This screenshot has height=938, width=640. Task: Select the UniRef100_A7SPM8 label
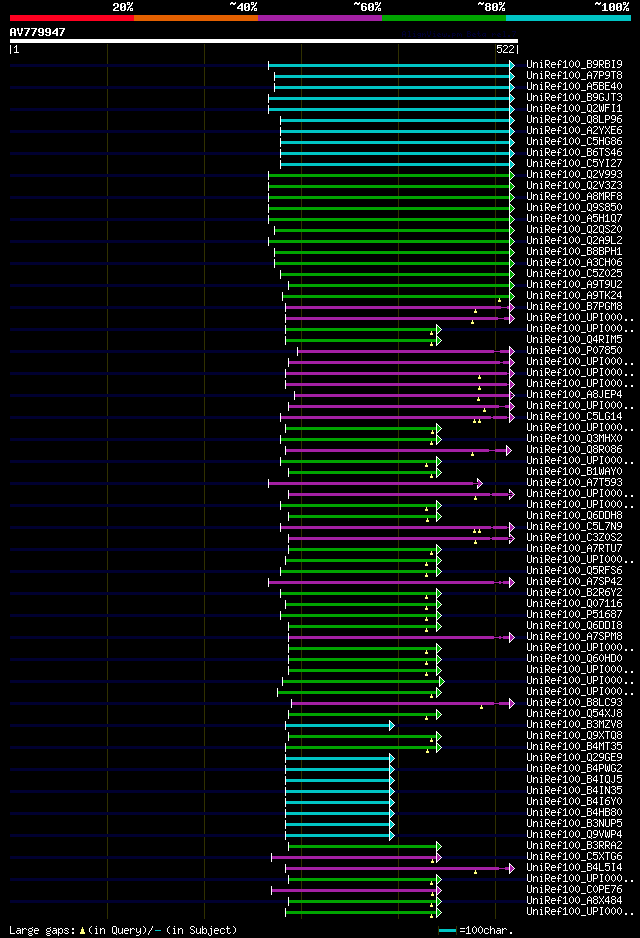[574, 637]
